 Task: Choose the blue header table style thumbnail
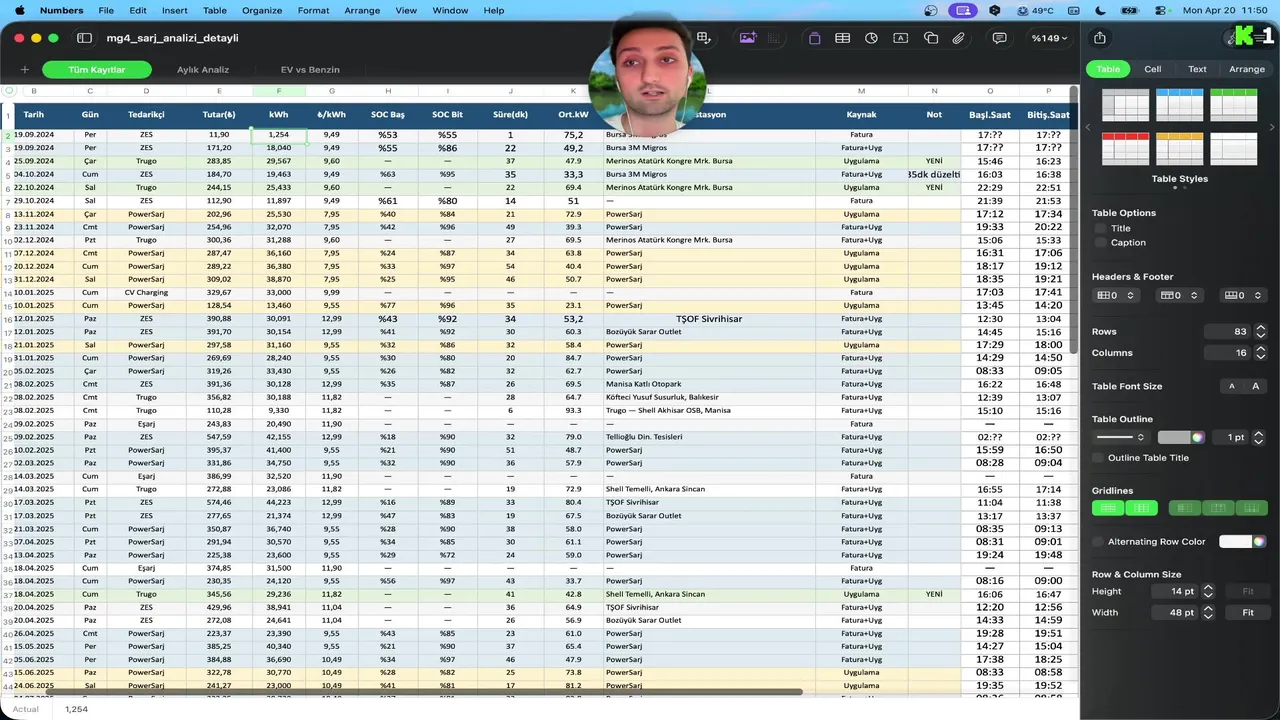1179,105
